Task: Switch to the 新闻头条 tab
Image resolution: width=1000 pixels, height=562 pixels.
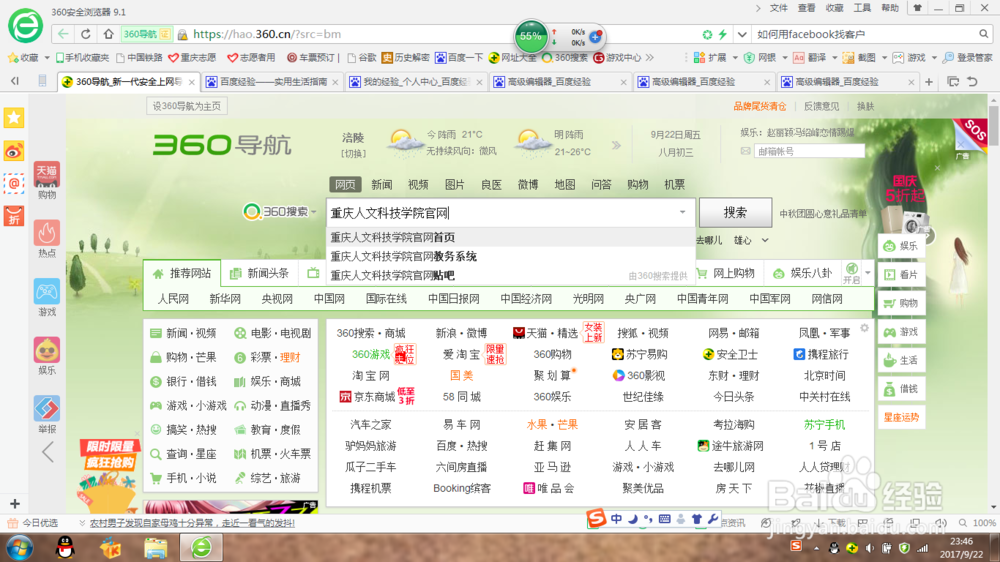Action: (x=259, y=273)
